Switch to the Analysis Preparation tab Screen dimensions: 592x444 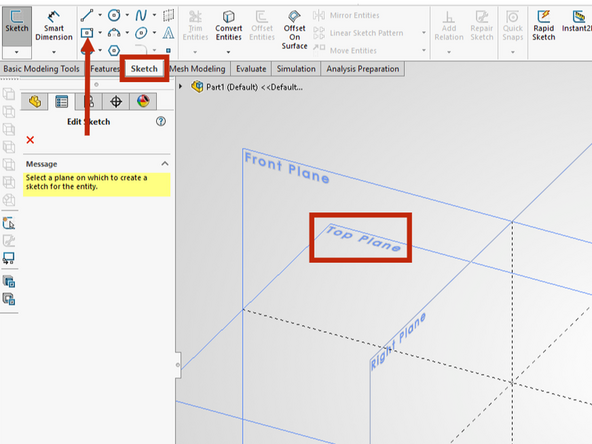point(363,69)
